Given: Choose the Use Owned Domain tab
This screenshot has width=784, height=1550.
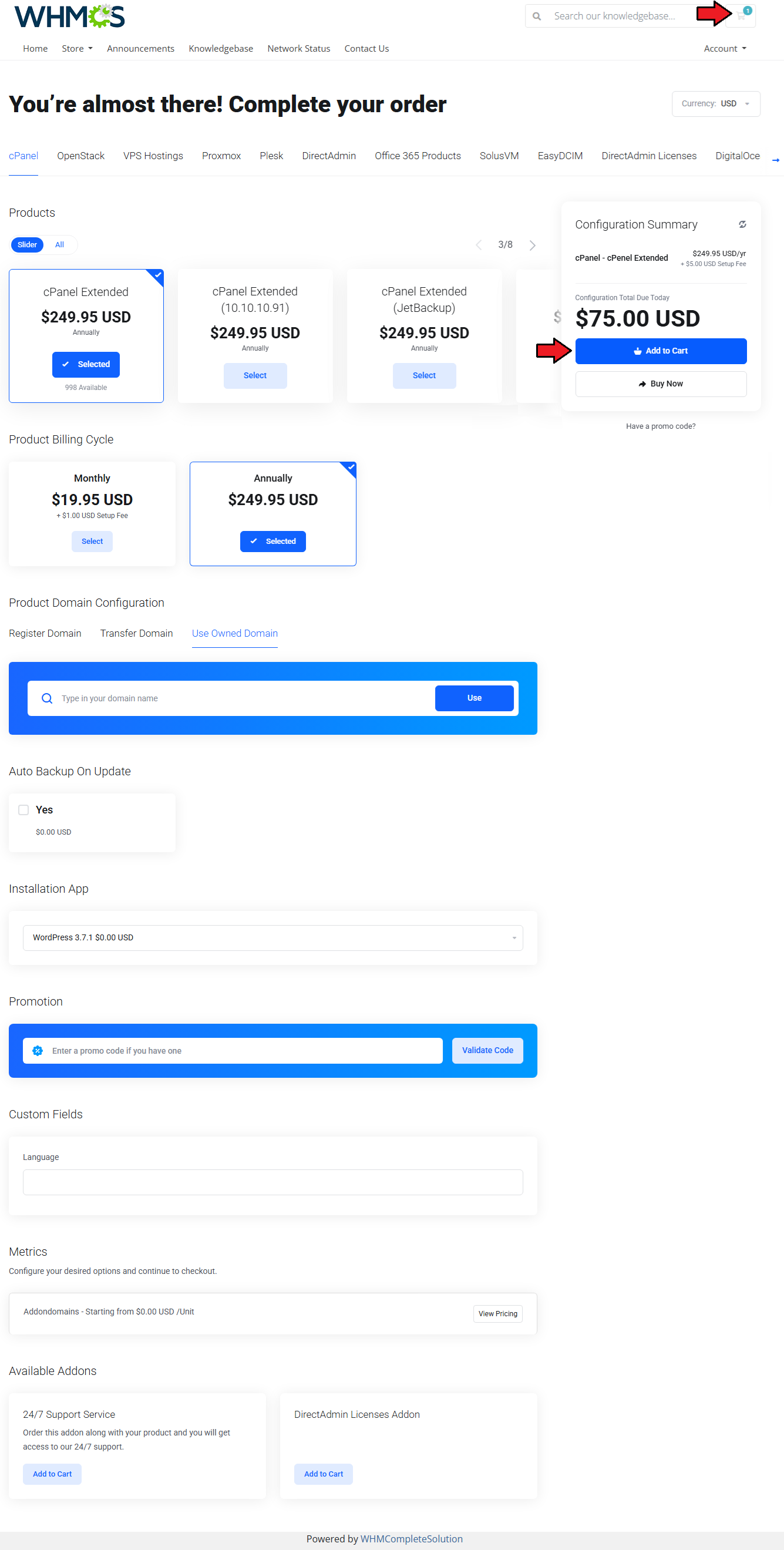Looking at the screenshot, I should pyautogui.click(x=235, y=633).
